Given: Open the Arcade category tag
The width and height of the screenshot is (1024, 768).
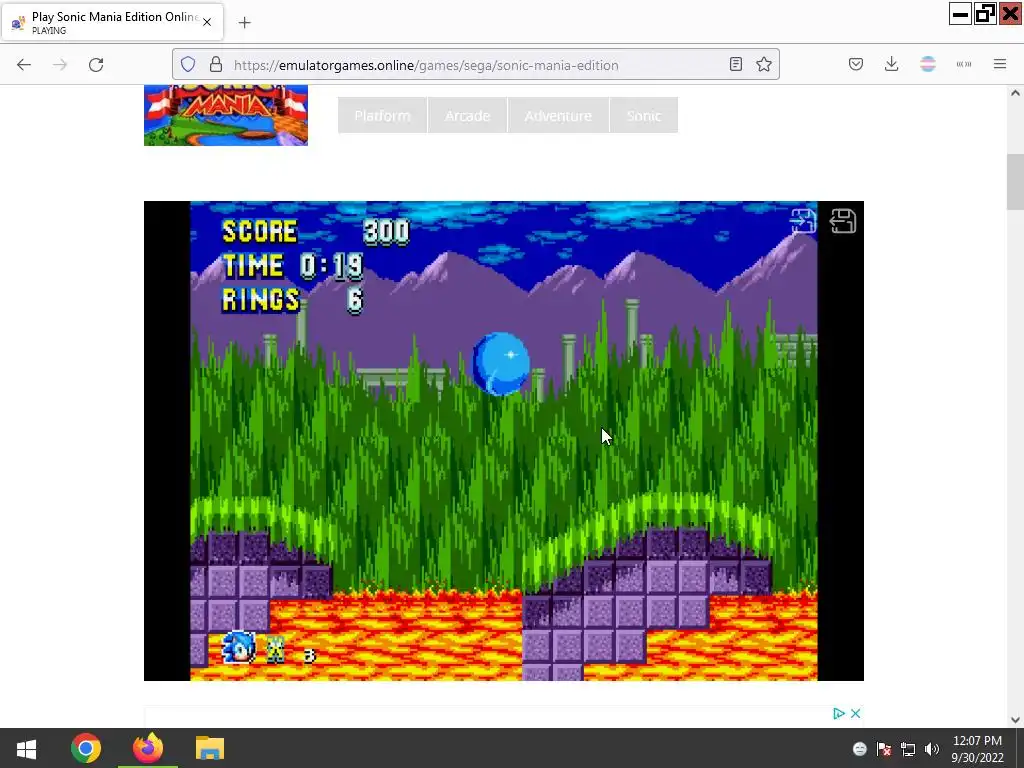Looking at the screenshot, I should (468, 116).
